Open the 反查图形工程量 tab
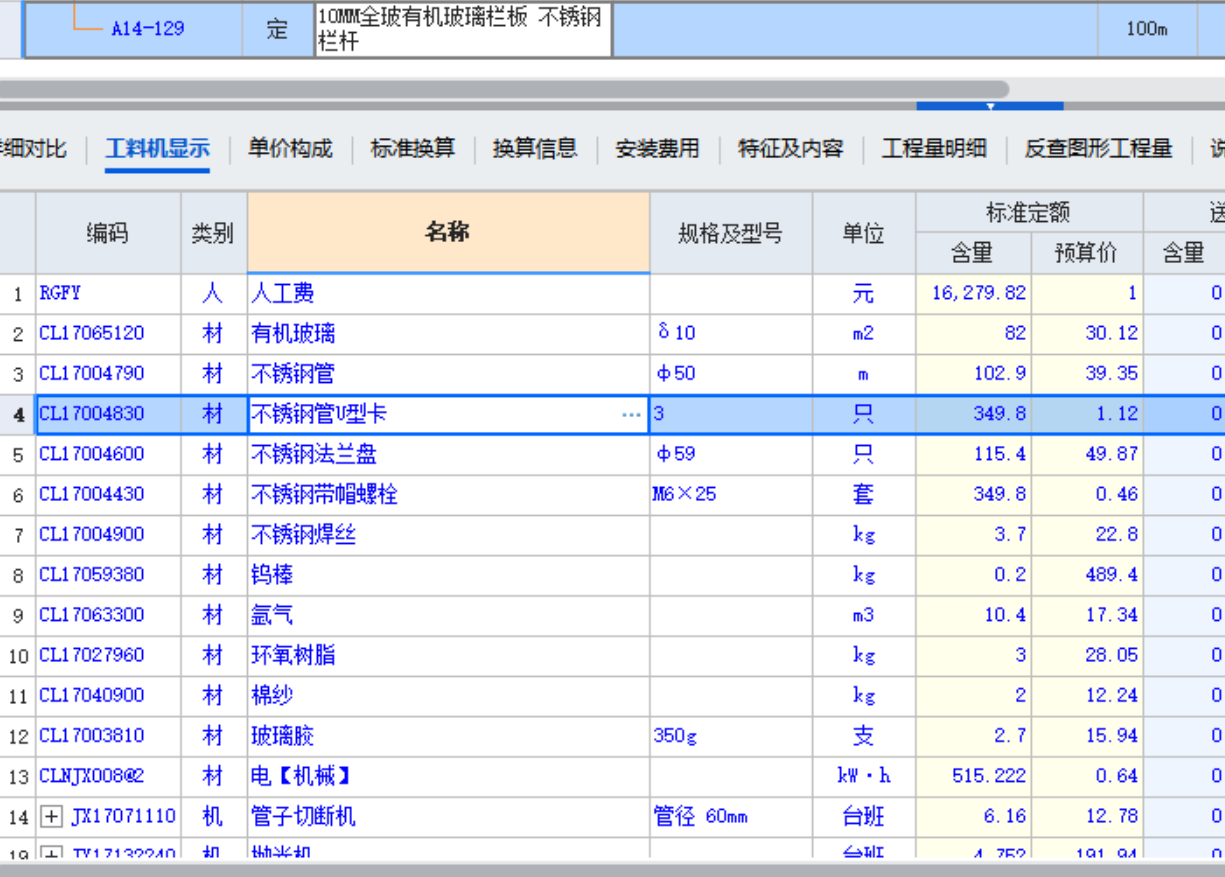Viewport: 1225px width, 877px height. pos(1098,149)
